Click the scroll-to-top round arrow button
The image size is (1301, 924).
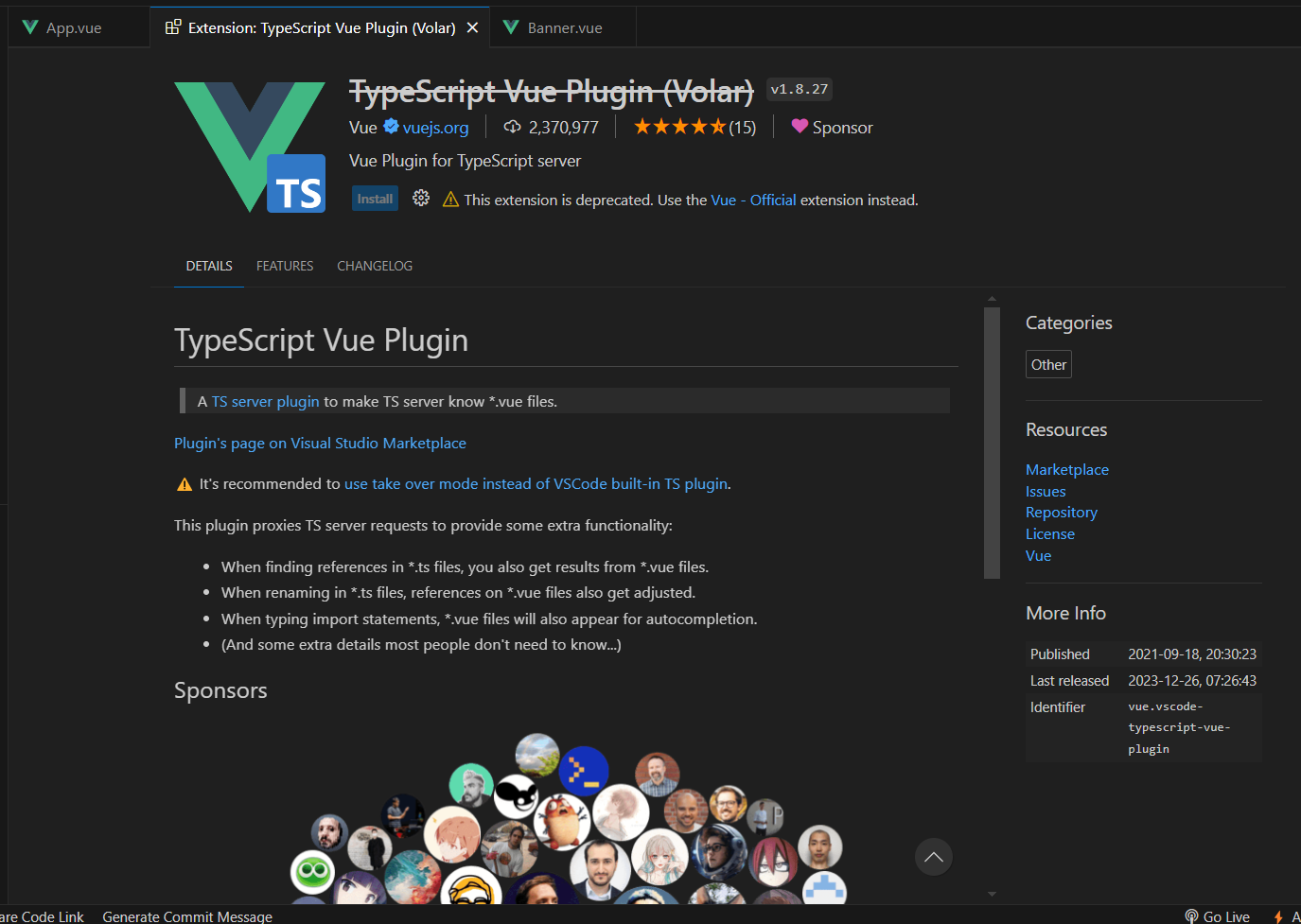[x=933, y=857]
